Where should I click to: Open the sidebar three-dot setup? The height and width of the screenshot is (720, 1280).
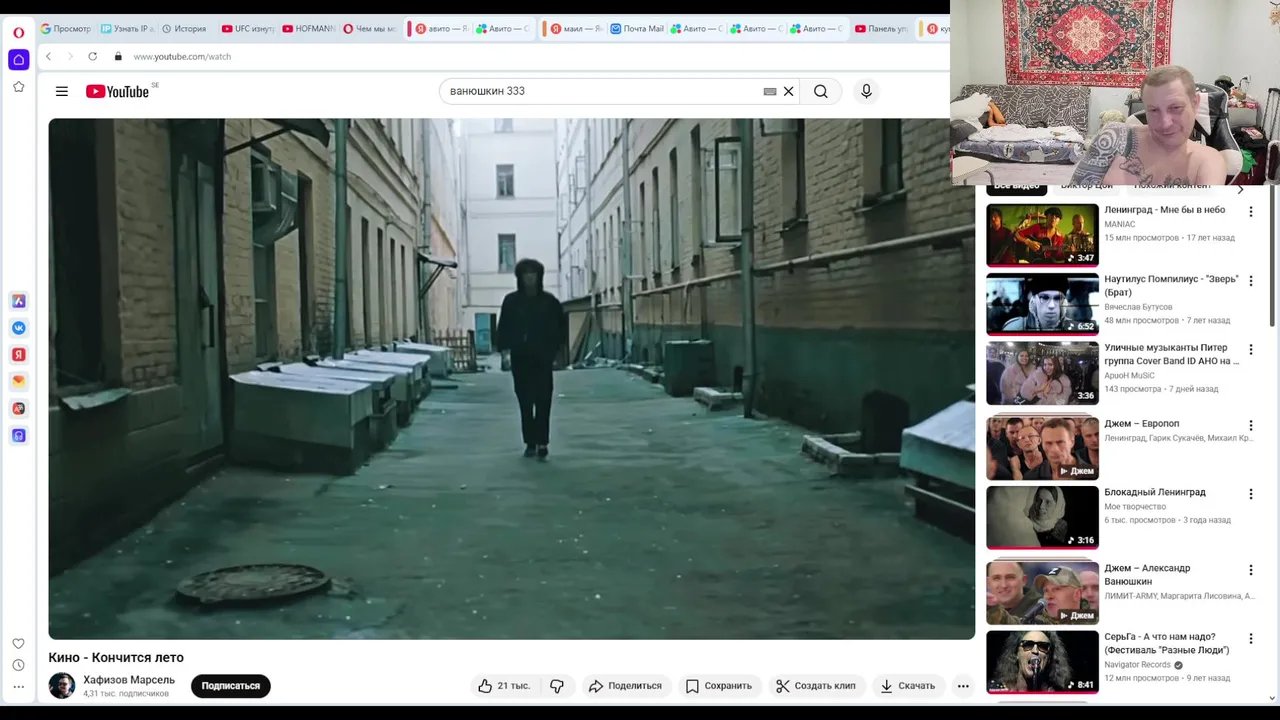pyautogui.click(x=18, y=687)
